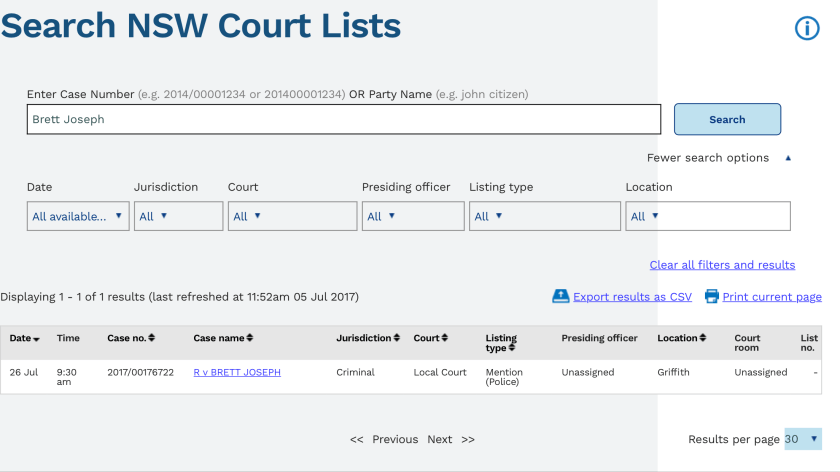Click Clear all filters and results
The height and width of the screenshot is (472, 840).
point(722,265)
